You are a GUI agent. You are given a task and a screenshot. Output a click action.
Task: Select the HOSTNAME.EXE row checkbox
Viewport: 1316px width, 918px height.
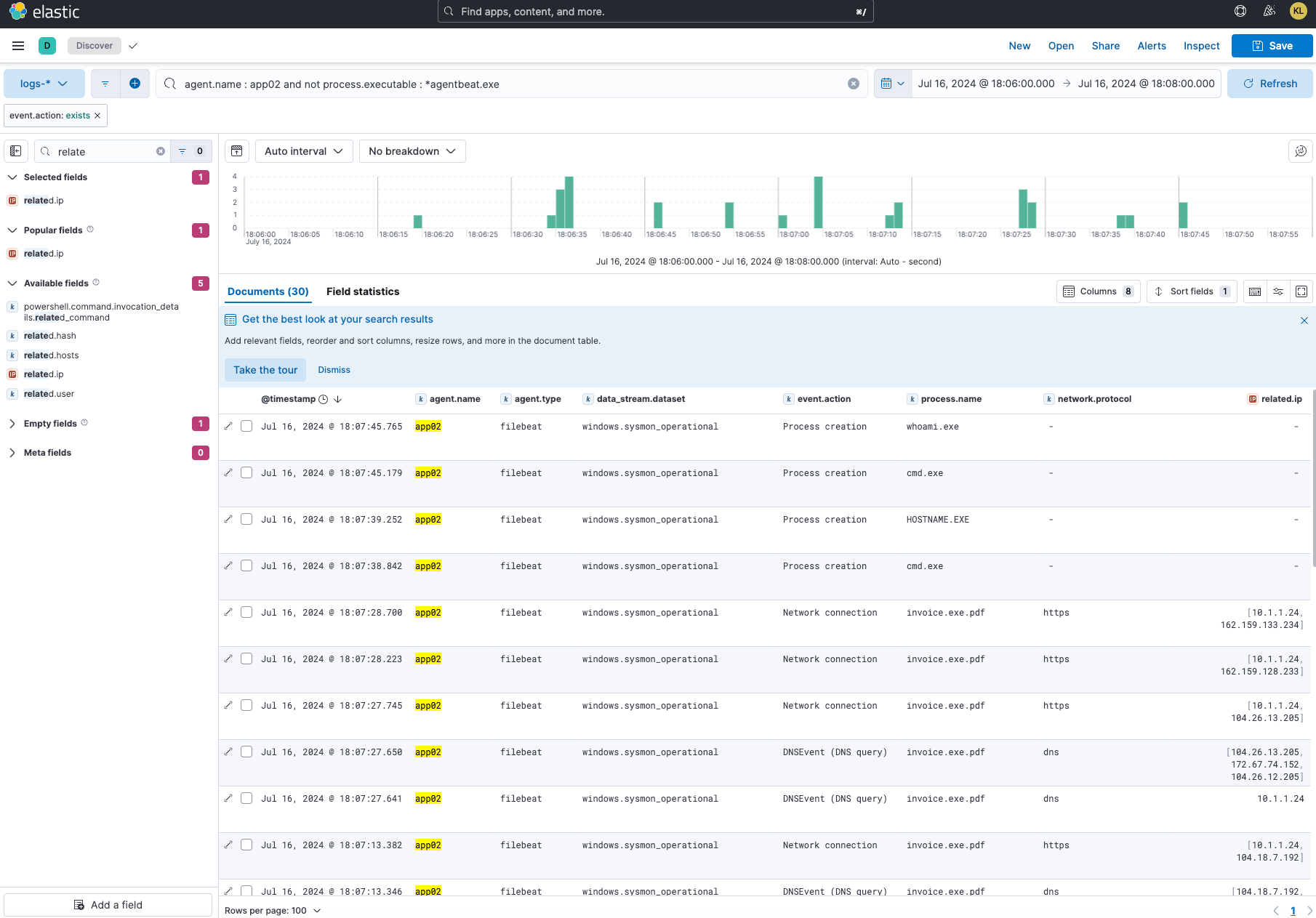click(246, 519)
